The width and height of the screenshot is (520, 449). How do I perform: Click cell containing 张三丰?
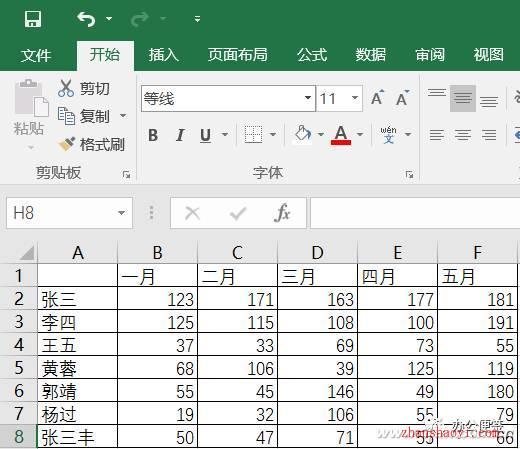coord(78,436)
